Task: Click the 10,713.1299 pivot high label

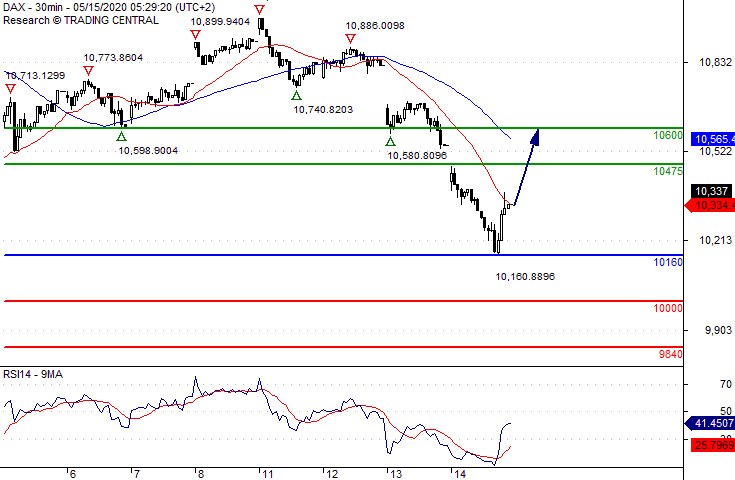Action: click(35, 75)
